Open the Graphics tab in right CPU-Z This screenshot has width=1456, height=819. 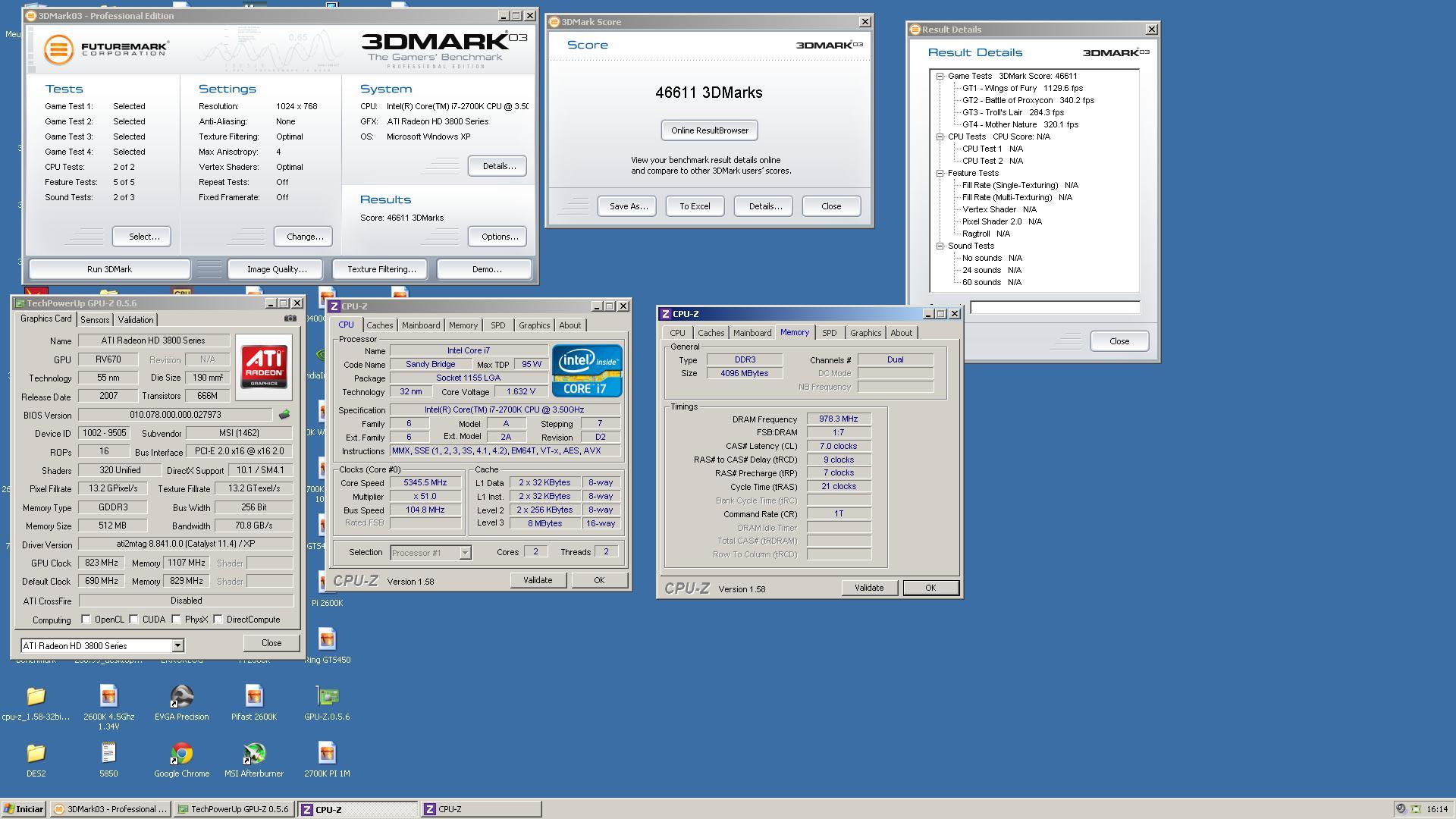(865, 333)
